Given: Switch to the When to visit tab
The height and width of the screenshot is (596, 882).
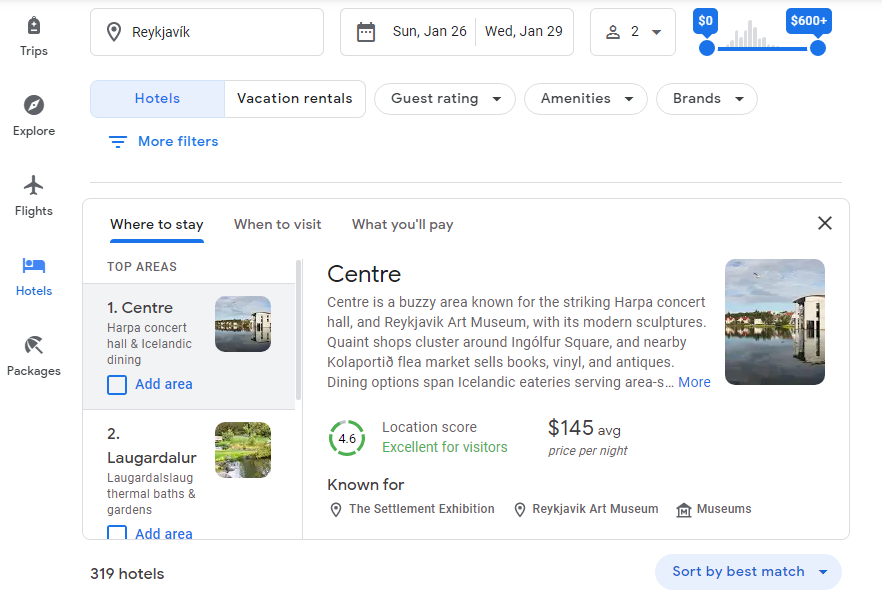Looking at the screenshot, I should click(x=277, y=224).
